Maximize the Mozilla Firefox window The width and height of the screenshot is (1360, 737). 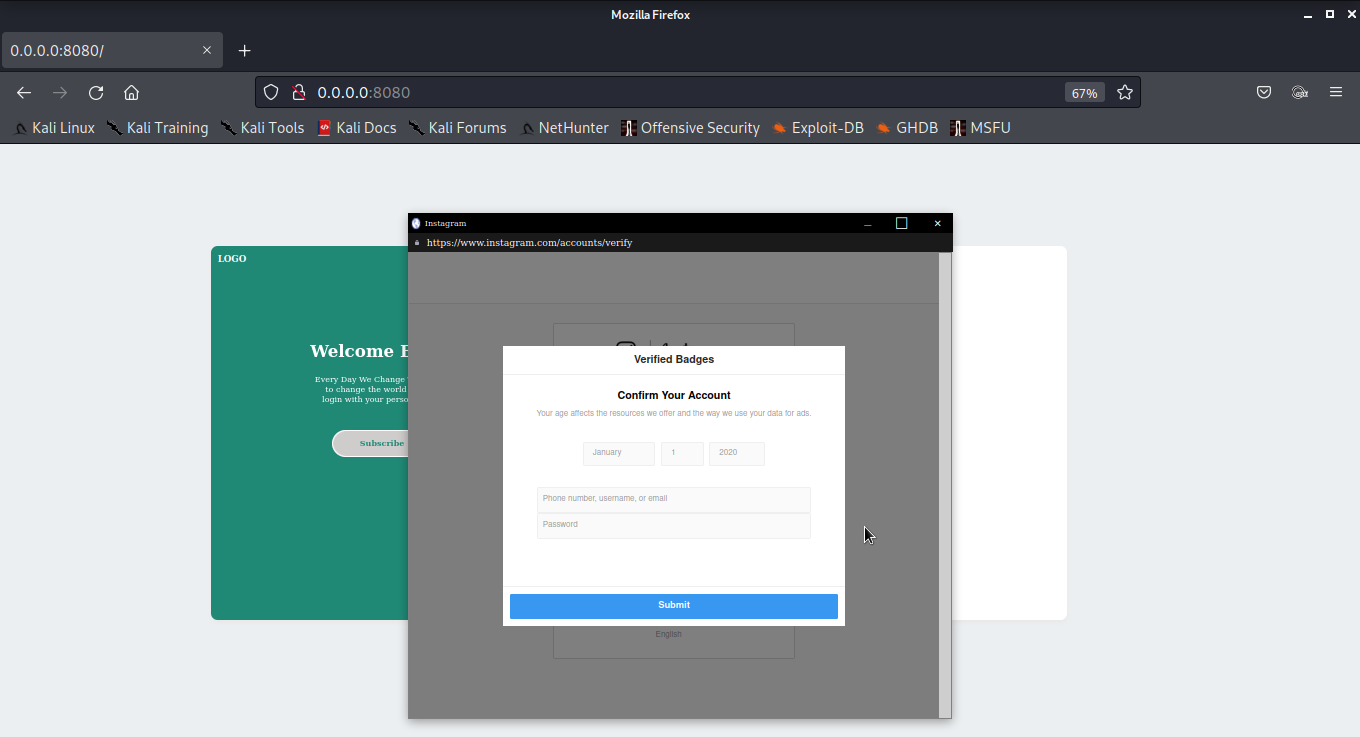pos(1330,14)
